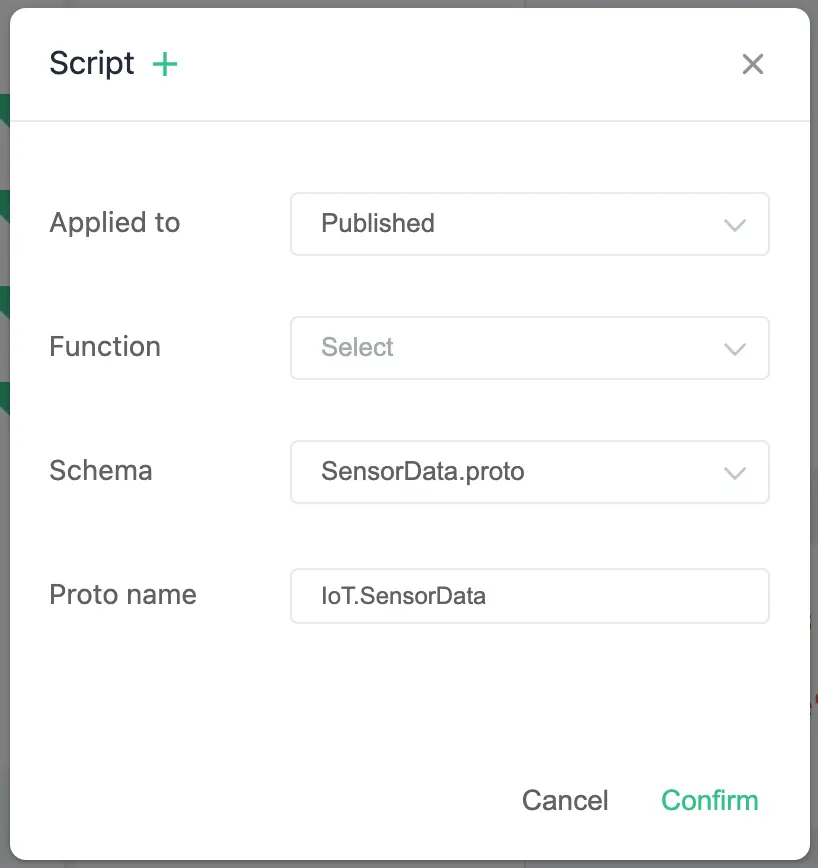This screenshot has height=868, width=818.
Task: Click the chevron on the Schema selector
Action: click(x=735, y=472)
